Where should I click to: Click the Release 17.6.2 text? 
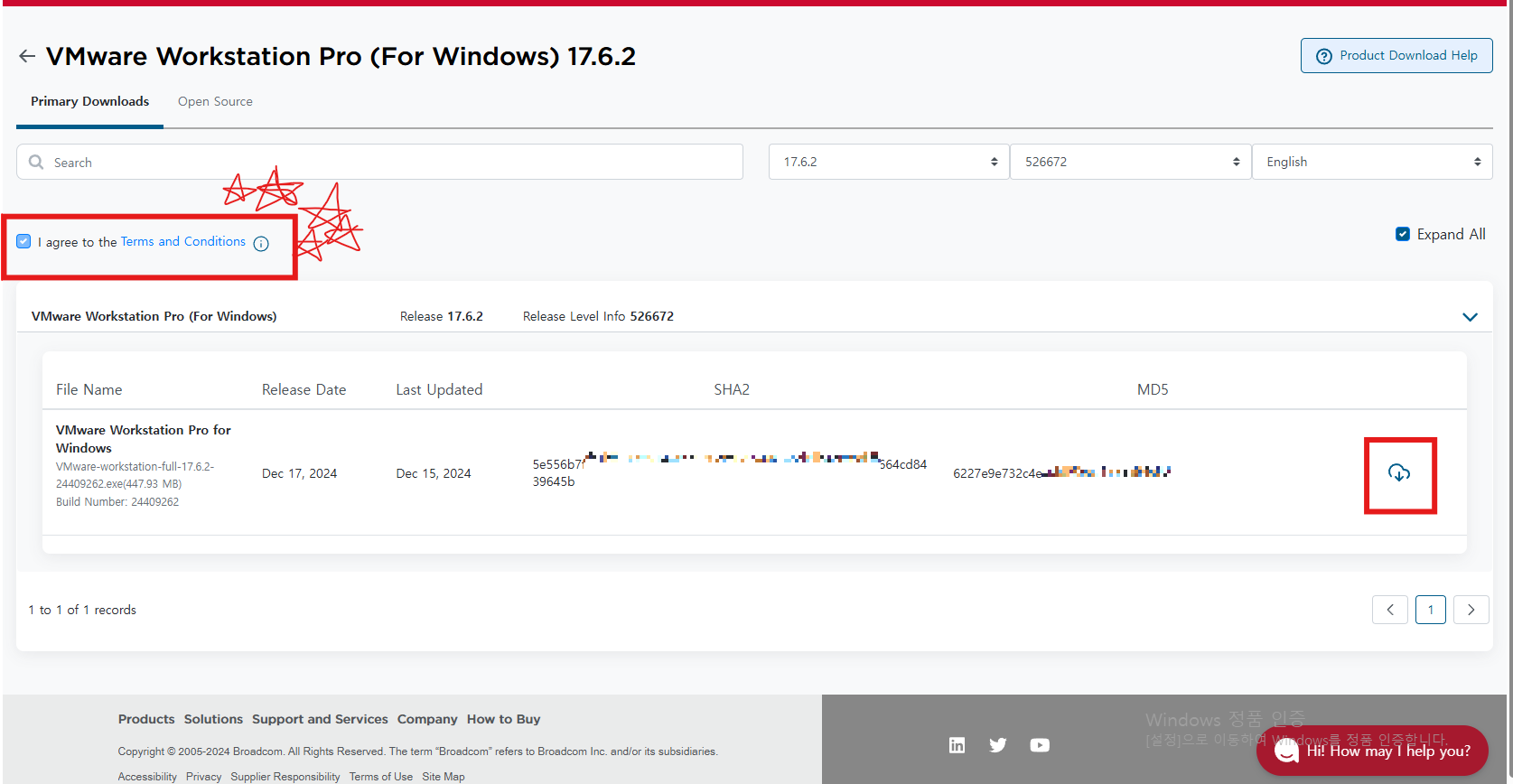pos(442,316)
